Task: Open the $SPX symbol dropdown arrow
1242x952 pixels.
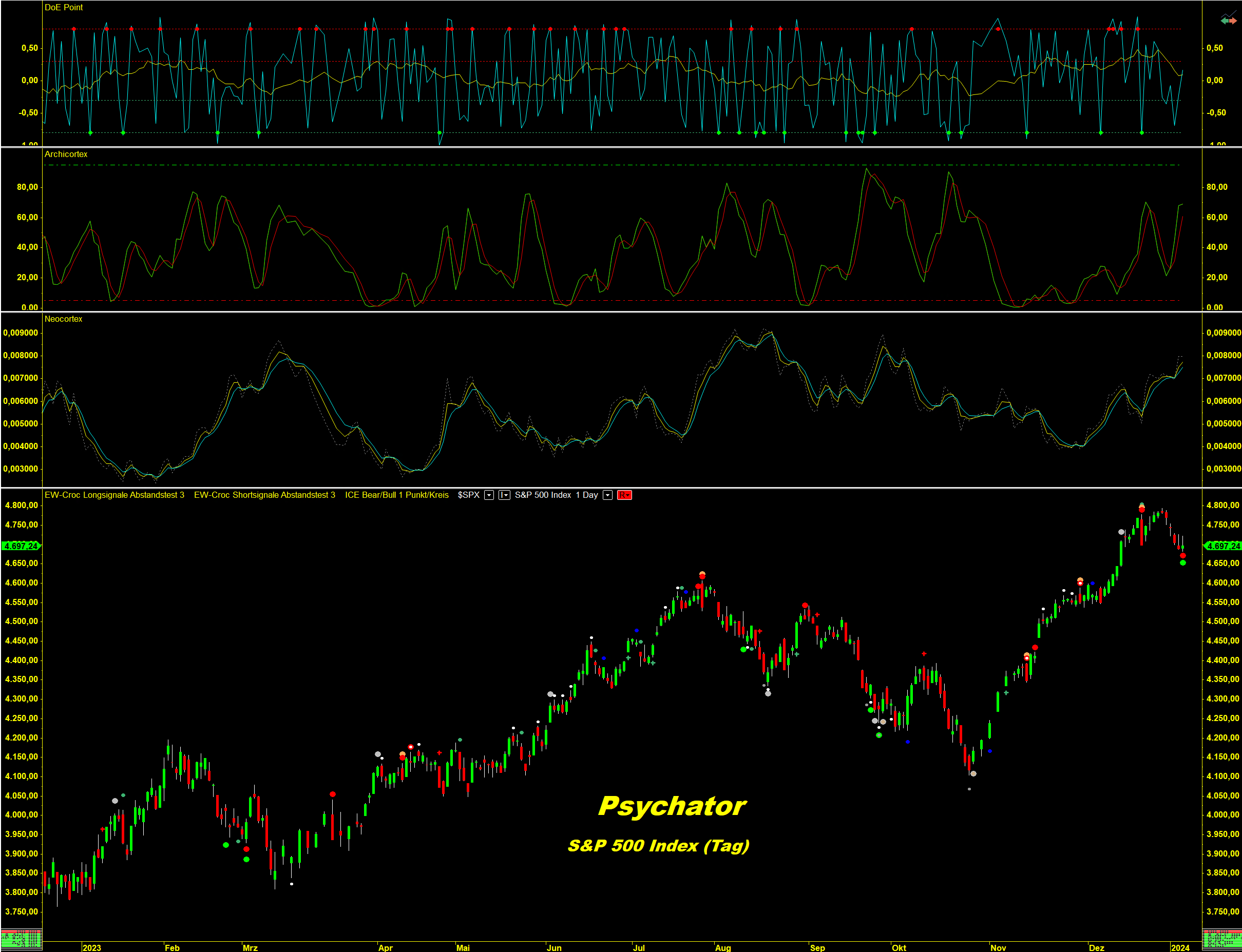Action: tap(489, 495)
